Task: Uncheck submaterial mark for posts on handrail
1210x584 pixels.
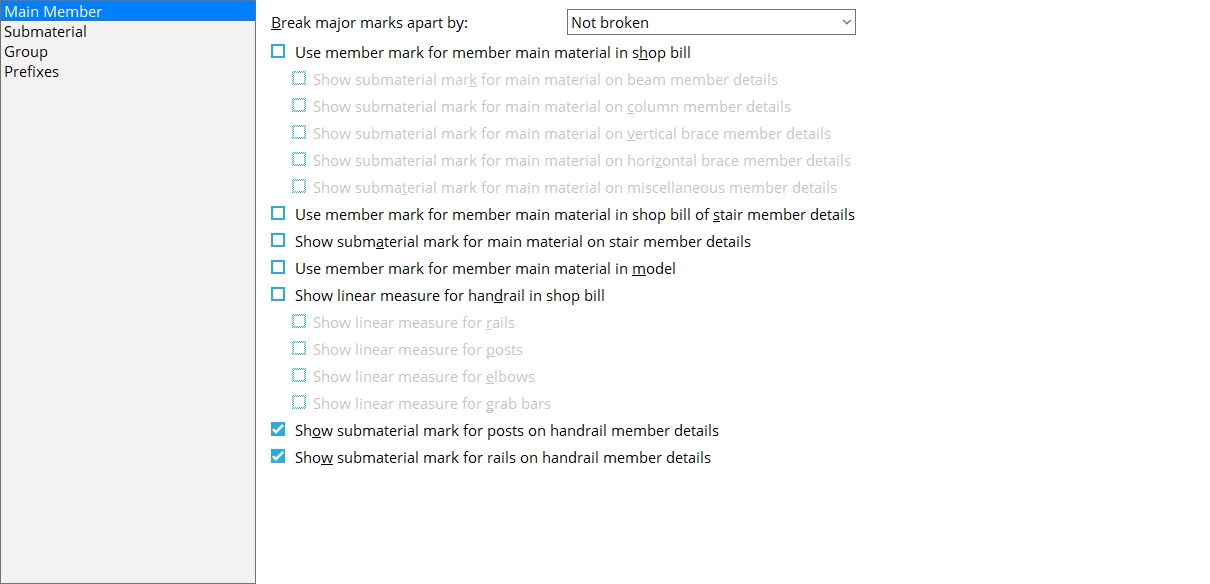Action: click(278, 430)
